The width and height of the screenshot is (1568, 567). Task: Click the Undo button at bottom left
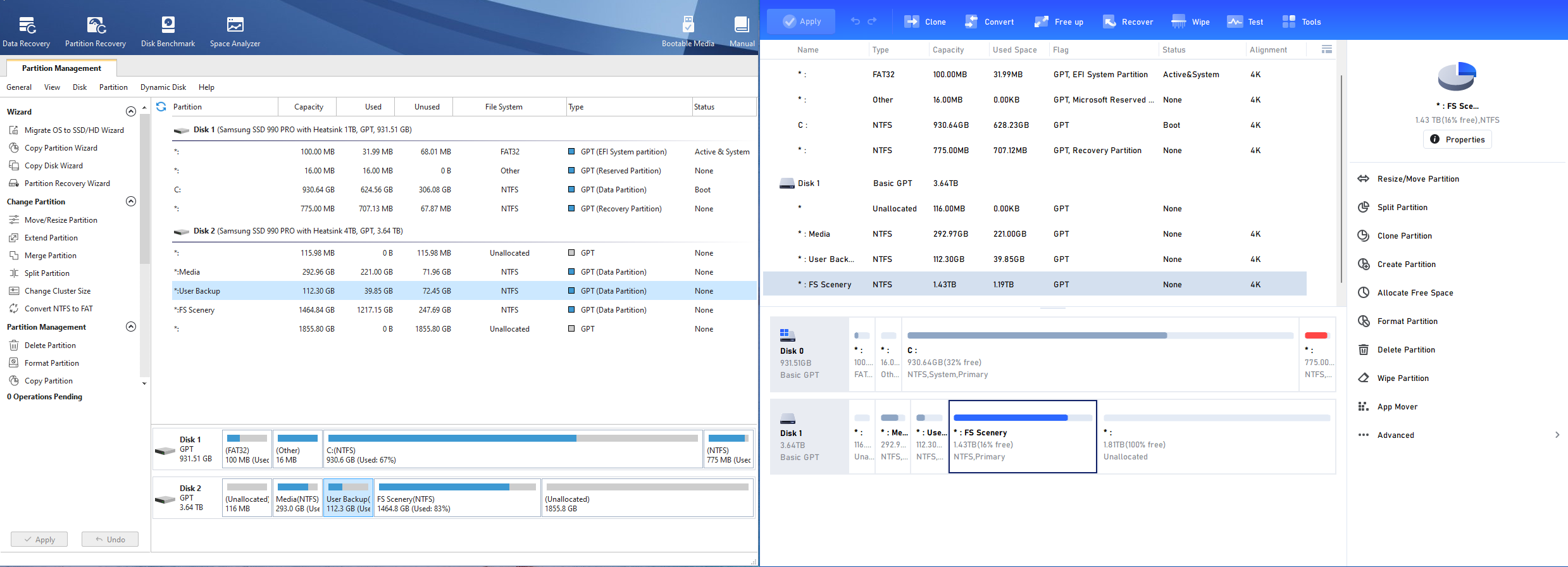pos(110,539)
